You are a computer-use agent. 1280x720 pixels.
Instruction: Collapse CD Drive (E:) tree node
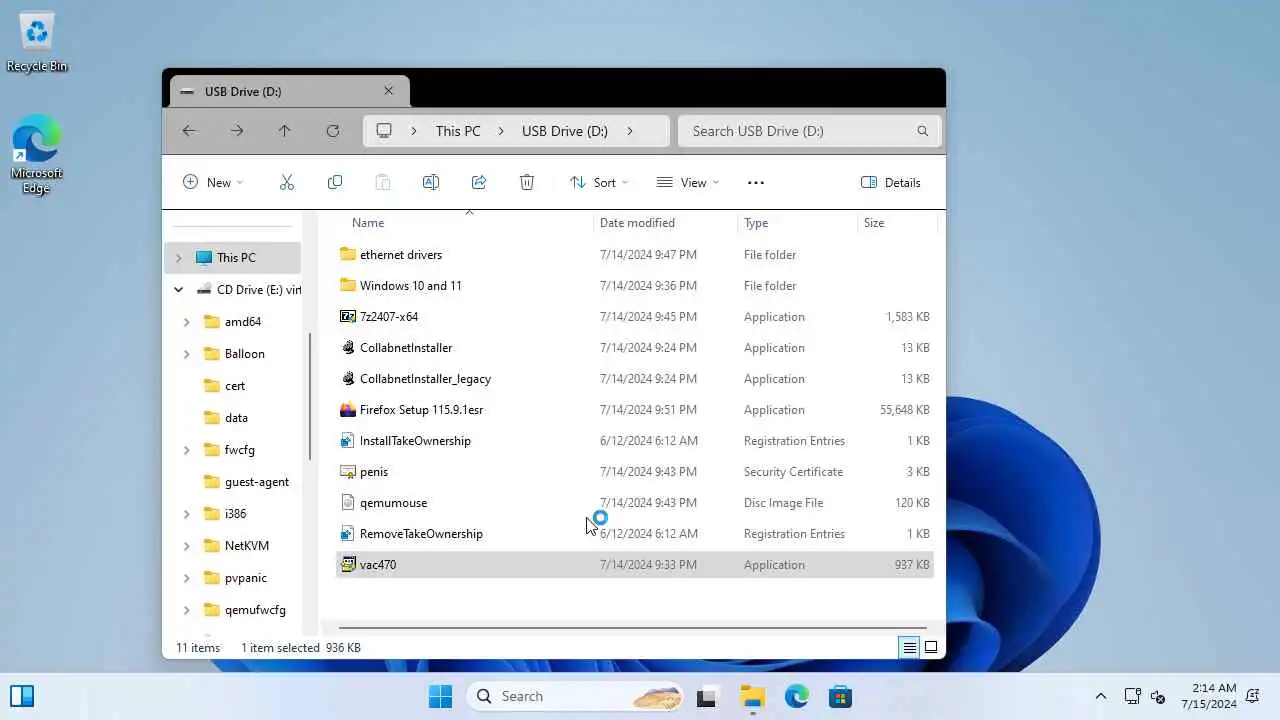pos(179,290)
